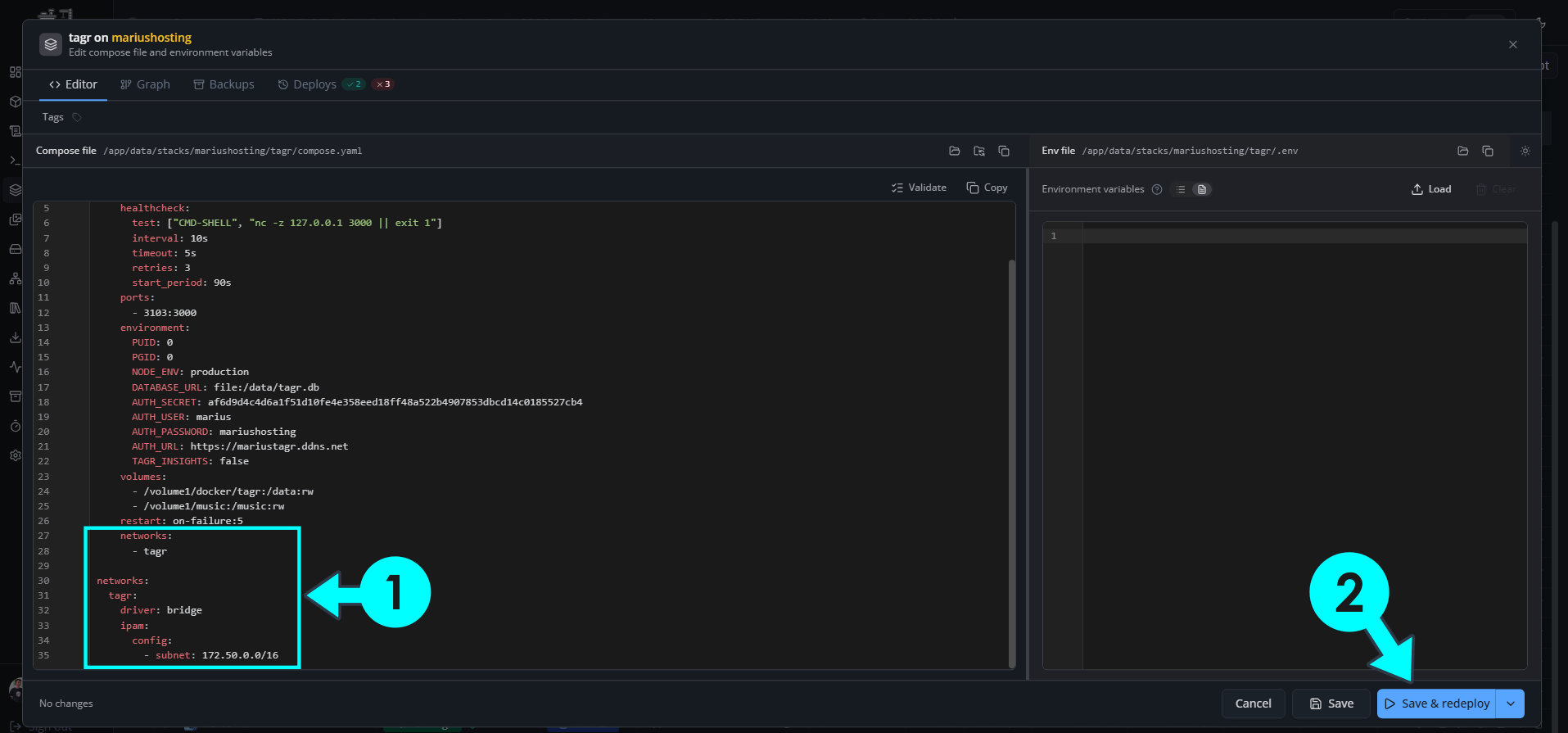Image resolution: width=1568 pixels, height=733 pixels.
Task: Validate the compose file
Action: point(919,188)
